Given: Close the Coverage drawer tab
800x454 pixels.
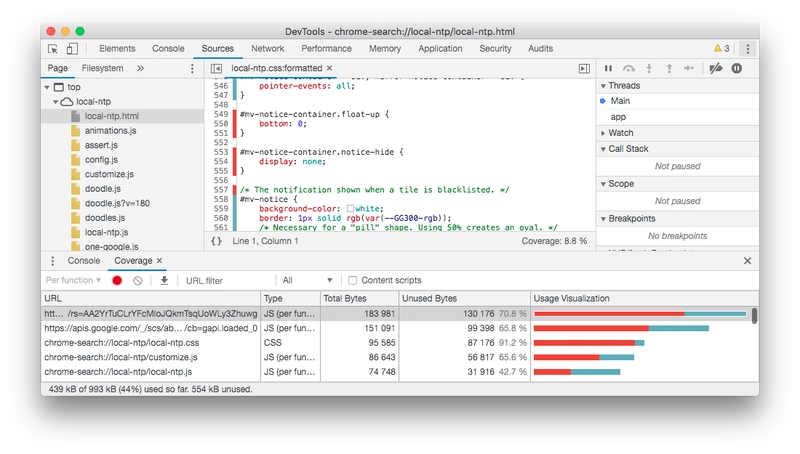Looking at the screenshot, I should [x=159, y=260].
